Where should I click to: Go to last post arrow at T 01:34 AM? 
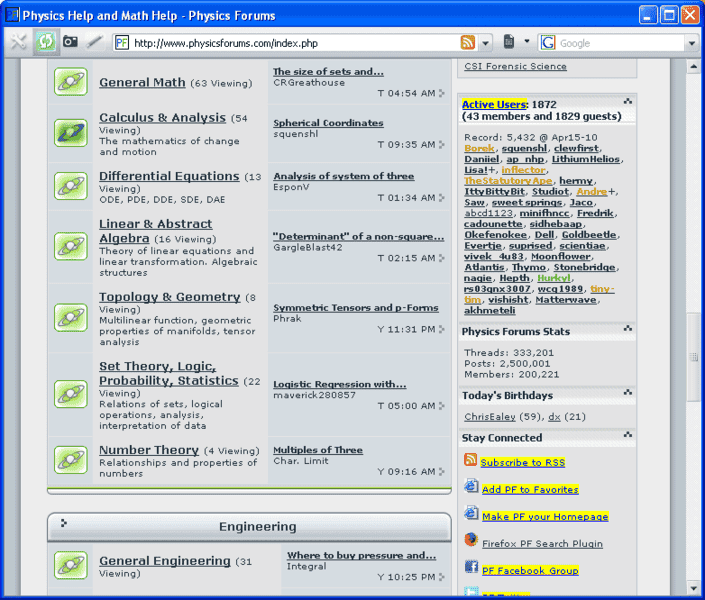click(442, 197)
